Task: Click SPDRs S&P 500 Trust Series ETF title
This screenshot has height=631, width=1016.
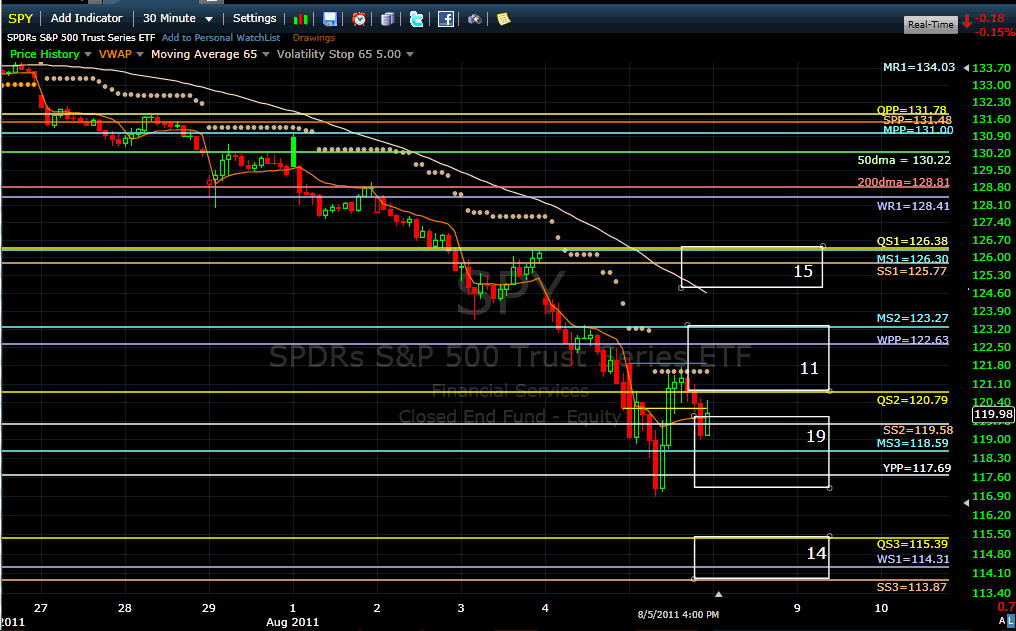Action: pos(81,38)
